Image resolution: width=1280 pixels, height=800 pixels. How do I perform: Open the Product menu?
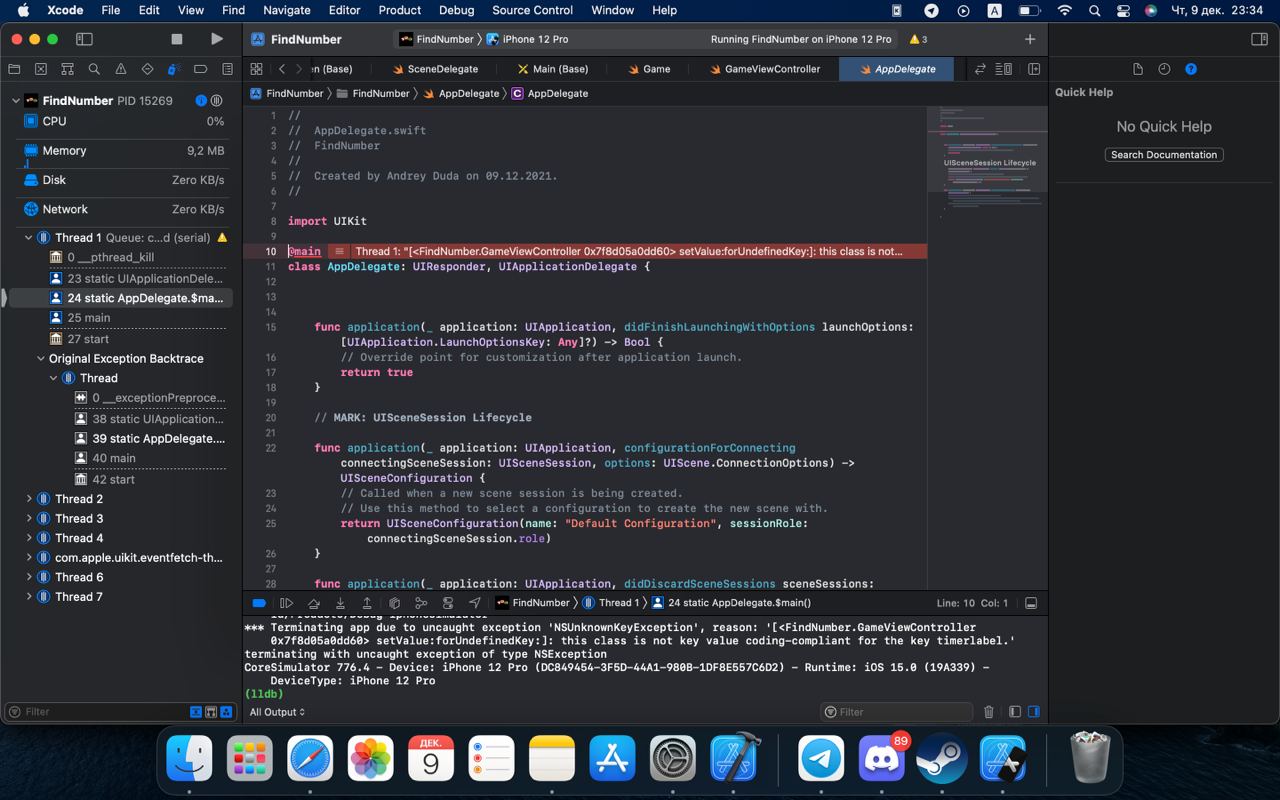pyautogui.click(x=399, y=10)
